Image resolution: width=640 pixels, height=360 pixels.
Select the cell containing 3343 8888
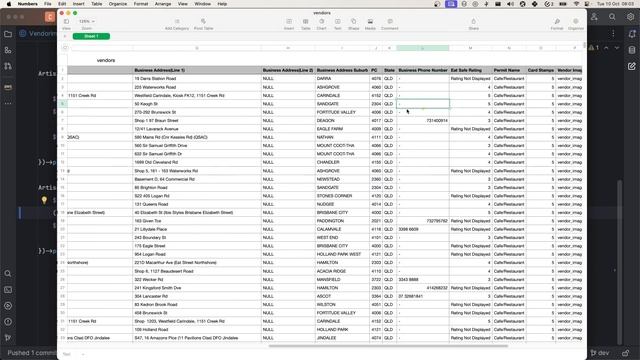pos(423,280)
